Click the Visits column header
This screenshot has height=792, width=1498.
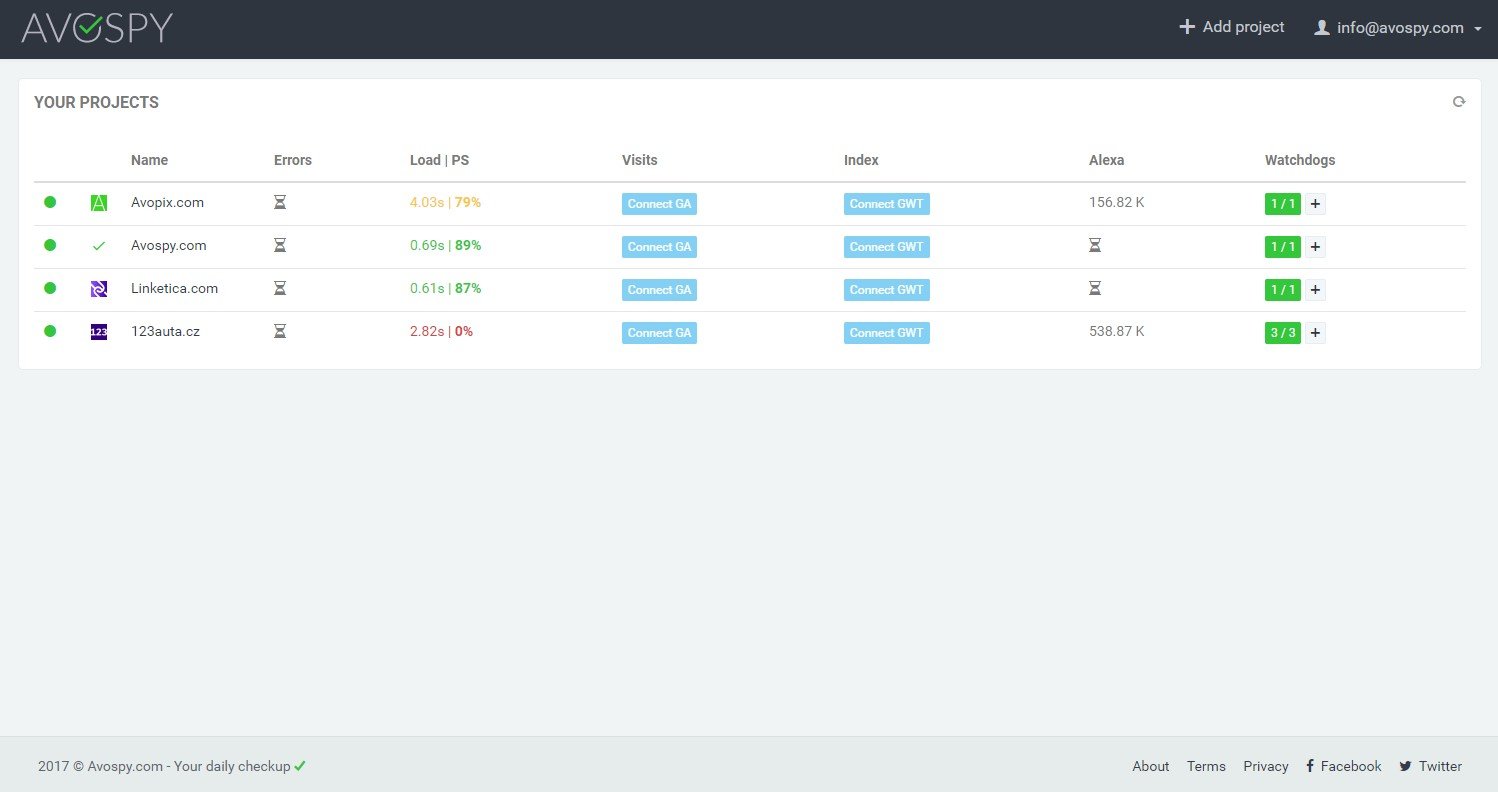click(640, 160)
